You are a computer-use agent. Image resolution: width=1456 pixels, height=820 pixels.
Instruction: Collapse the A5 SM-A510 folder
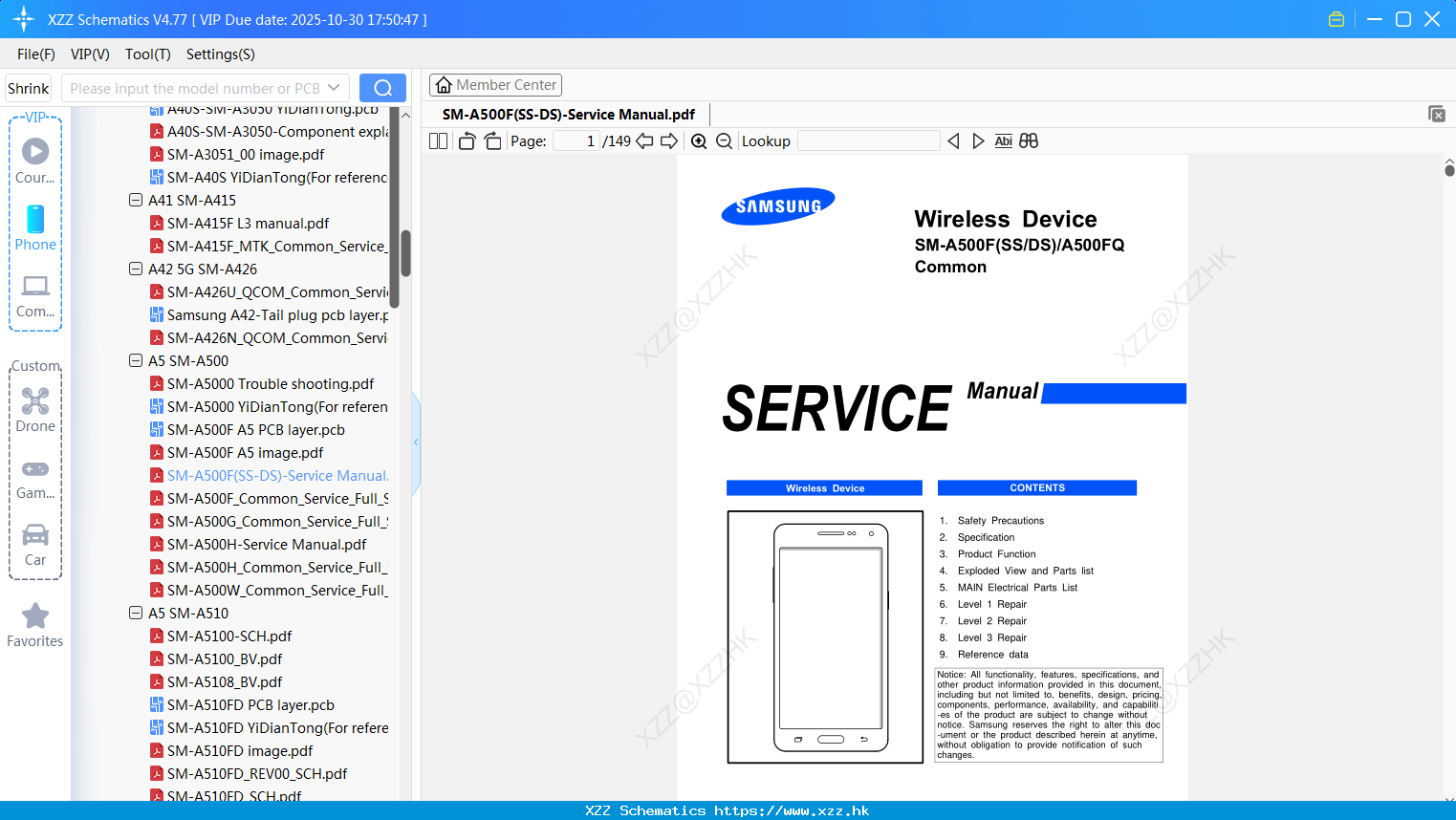[136, 614]
